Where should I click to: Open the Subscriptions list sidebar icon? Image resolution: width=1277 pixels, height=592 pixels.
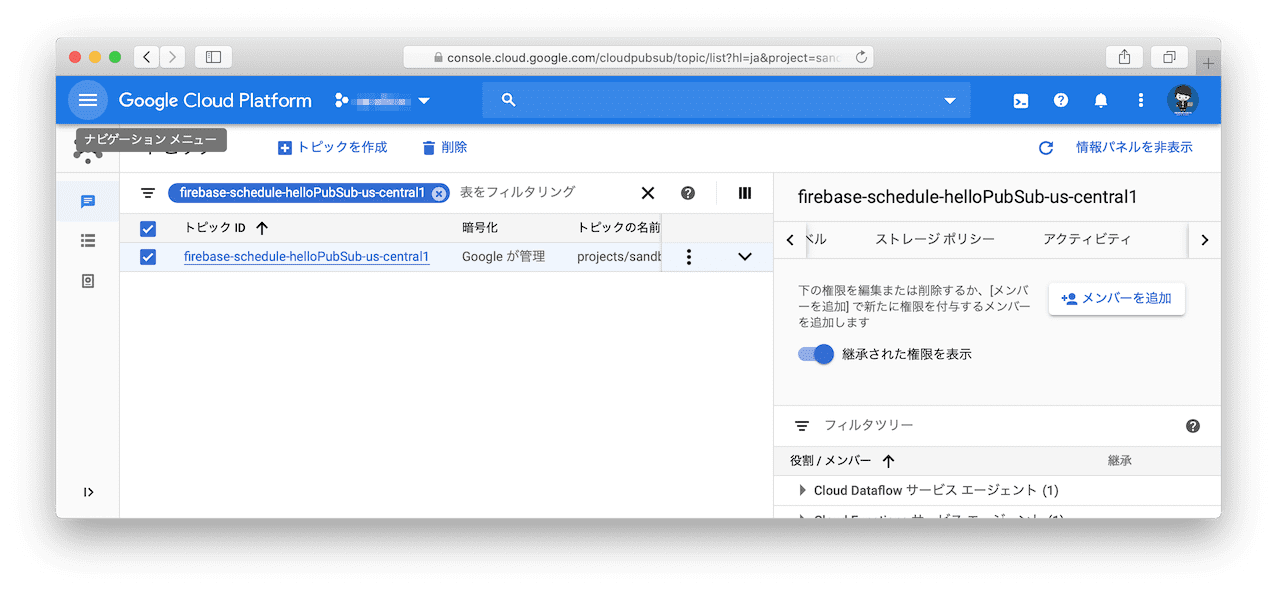pyautogui.click(x=88, y=241)
